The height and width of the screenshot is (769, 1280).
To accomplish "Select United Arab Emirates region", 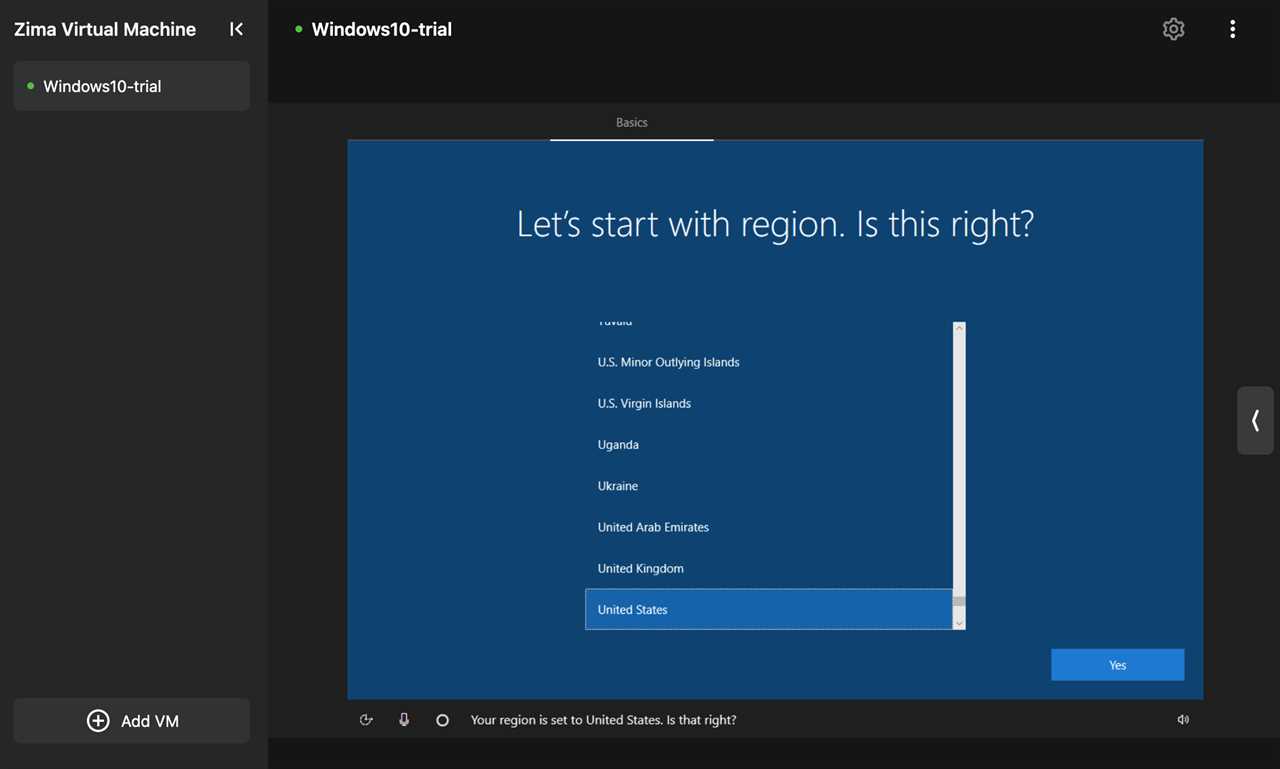I will tap(653, 527).
